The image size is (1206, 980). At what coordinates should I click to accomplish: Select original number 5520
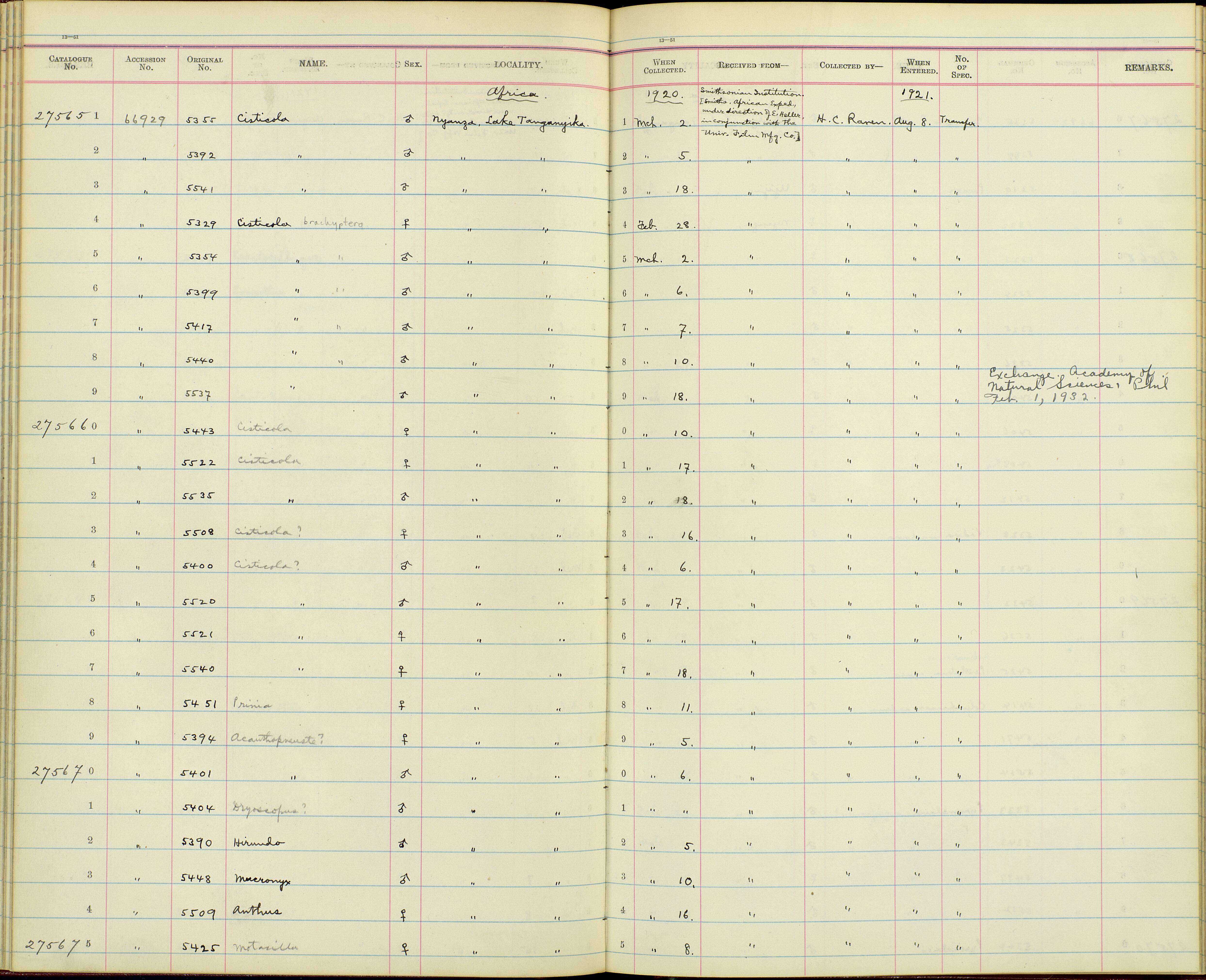click(x=198, y=602)
